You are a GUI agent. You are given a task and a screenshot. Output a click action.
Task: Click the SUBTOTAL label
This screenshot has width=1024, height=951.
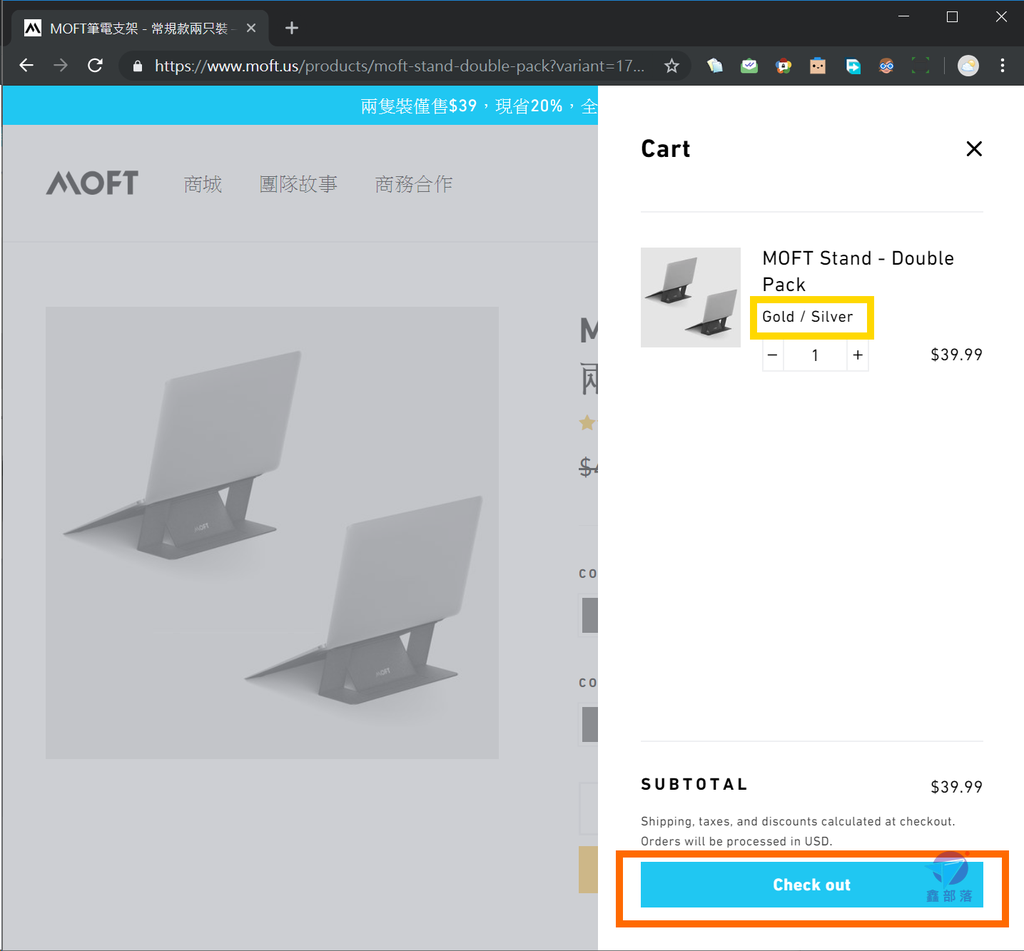pyautogui.click(x=694, y=784)
